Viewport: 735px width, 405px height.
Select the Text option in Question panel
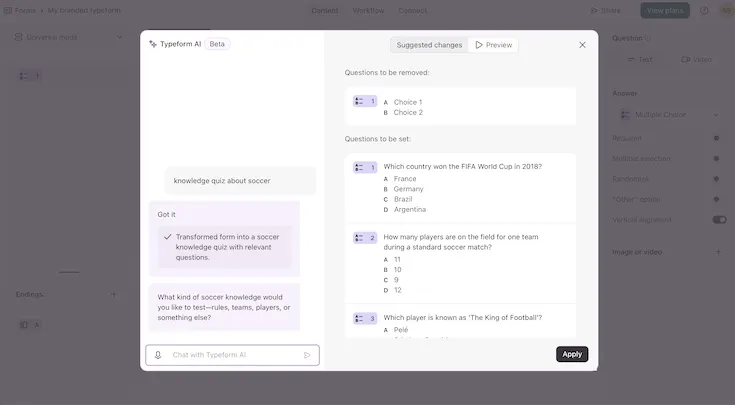point(640,60)
